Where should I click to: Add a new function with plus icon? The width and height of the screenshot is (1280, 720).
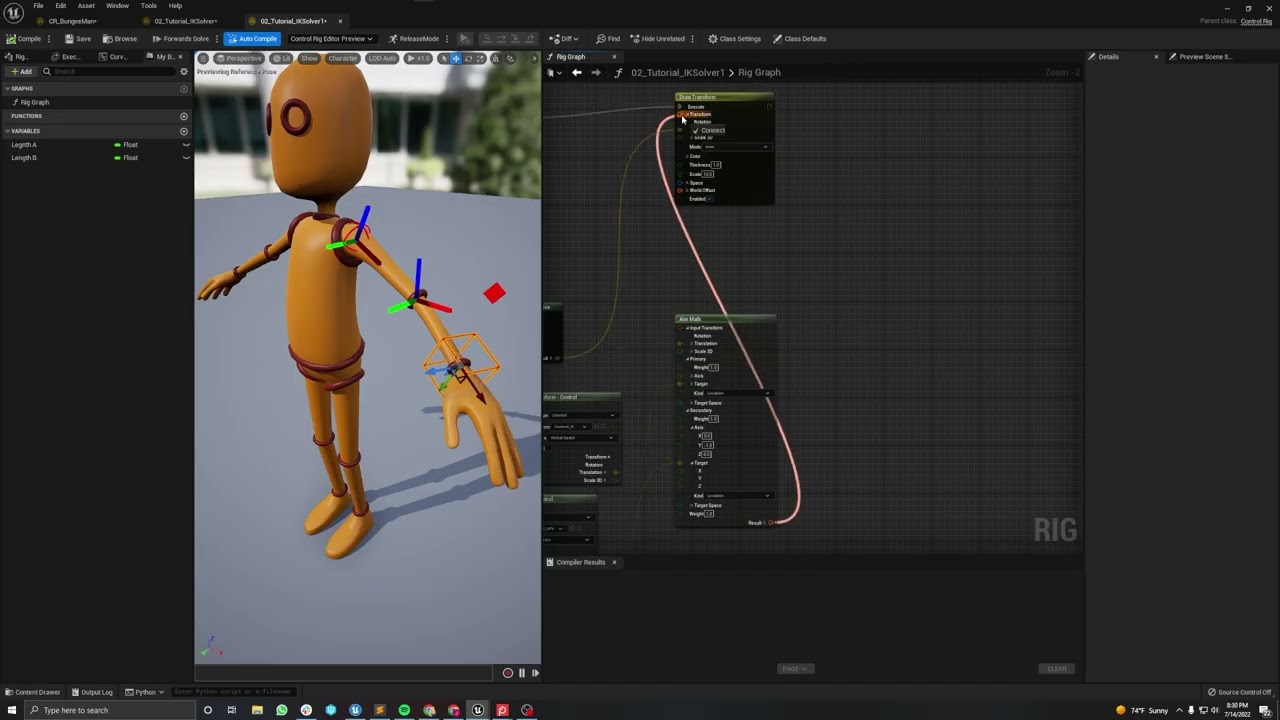coord(183,116)
